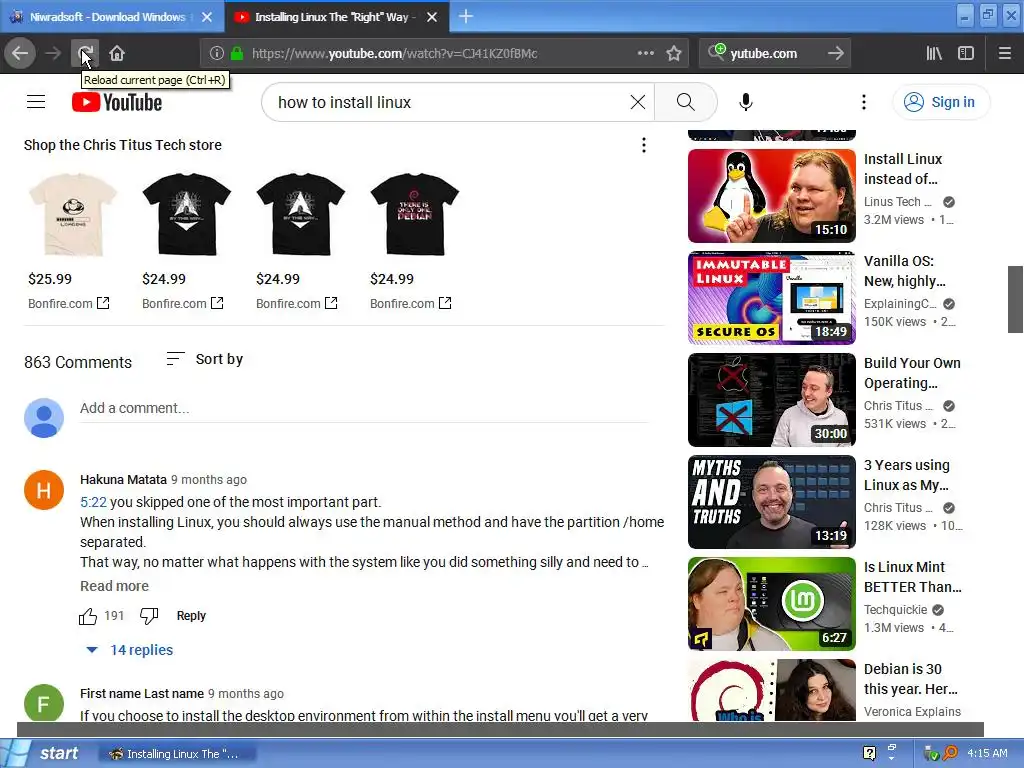Submit the yutube.com search arrow
The width and height of the screenshot is (1024, 768).
pyautogui.click(x=836, y=53)
